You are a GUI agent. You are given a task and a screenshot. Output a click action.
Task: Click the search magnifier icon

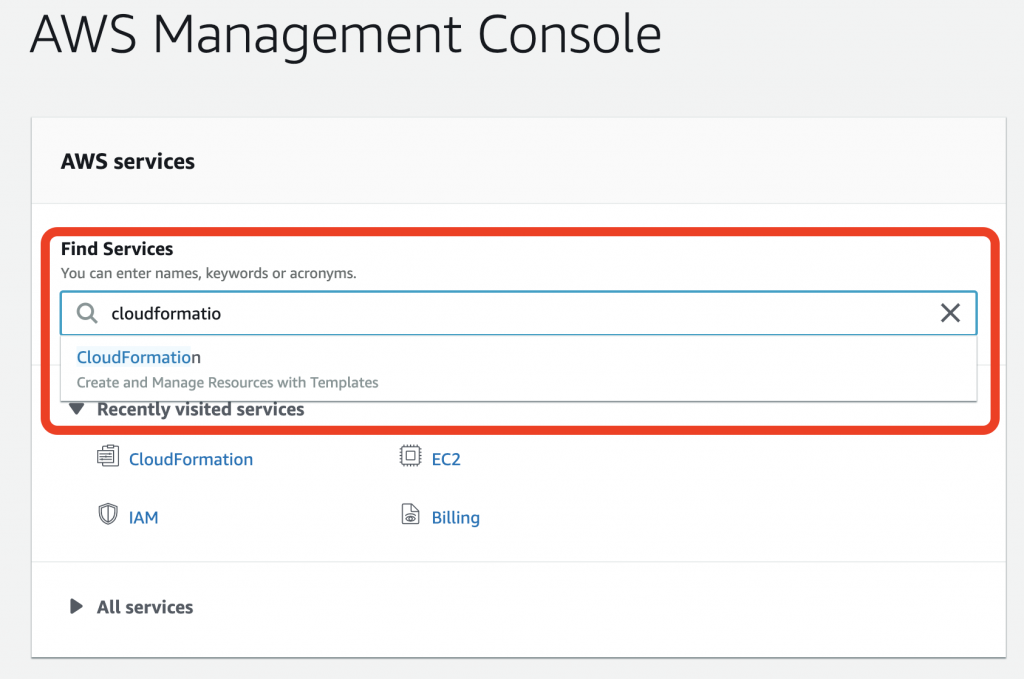tap(89, 314)
